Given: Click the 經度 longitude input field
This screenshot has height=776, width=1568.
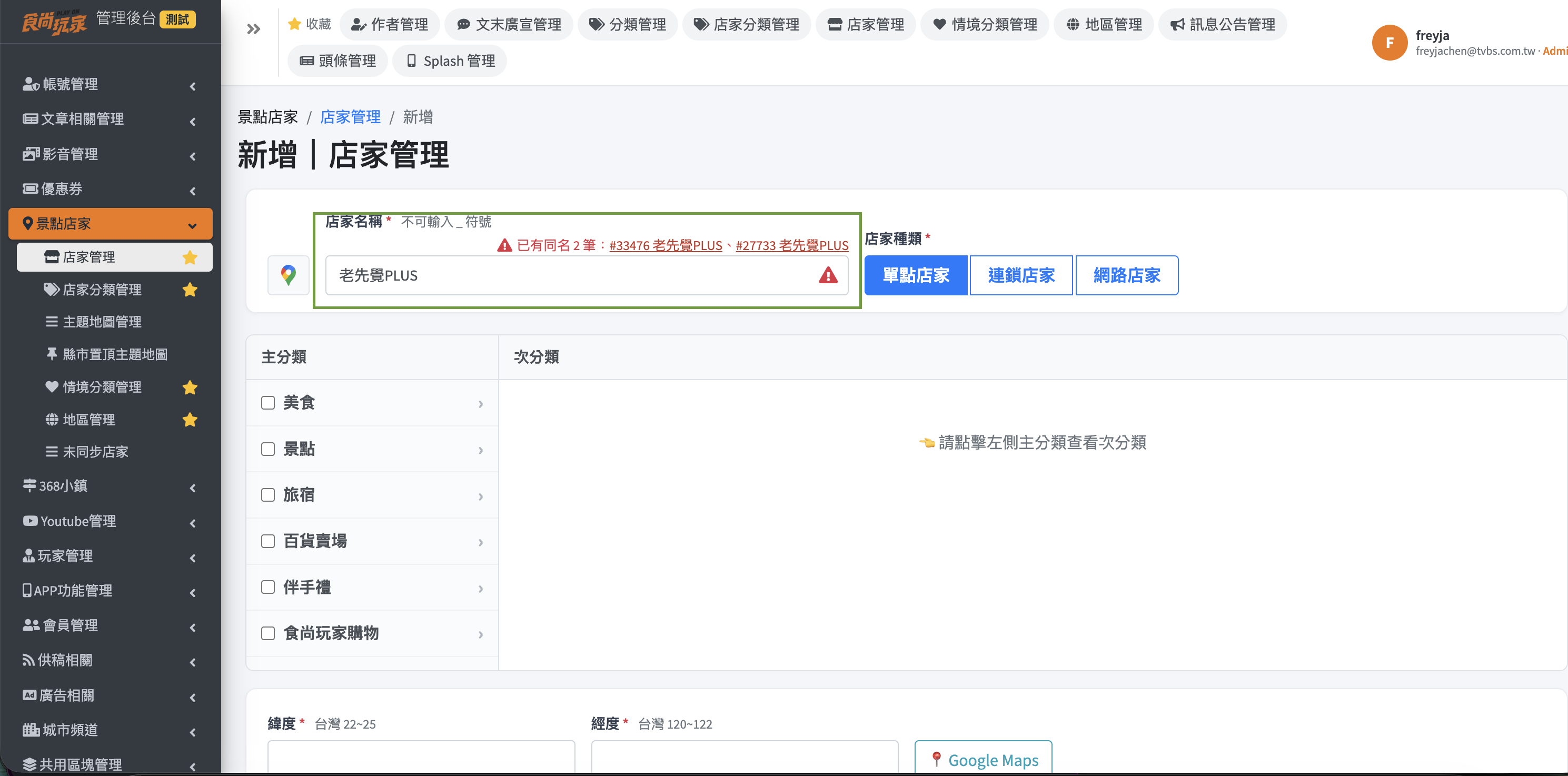Looking at the screenshot, I should point(745,758).
